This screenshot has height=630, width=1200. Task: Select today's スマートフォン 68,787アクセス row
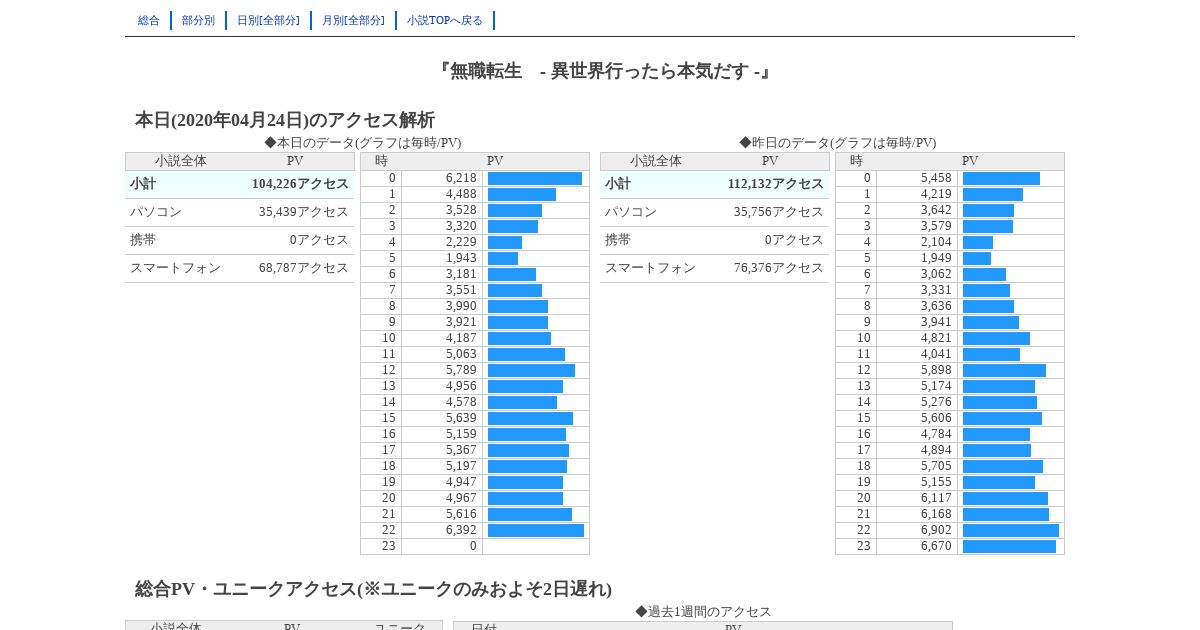[240, 268]
